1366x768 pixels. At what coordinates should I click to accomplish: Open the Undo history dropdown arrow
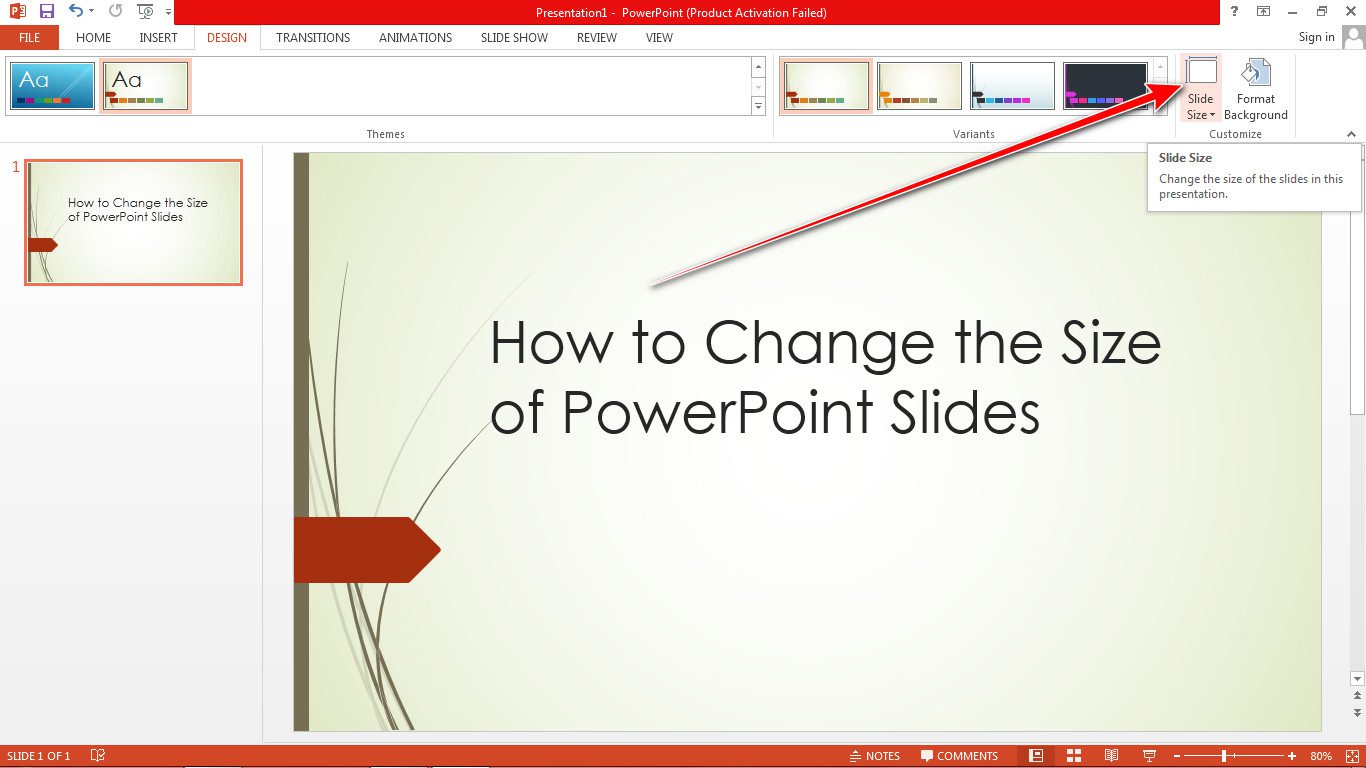pos(91,12)
